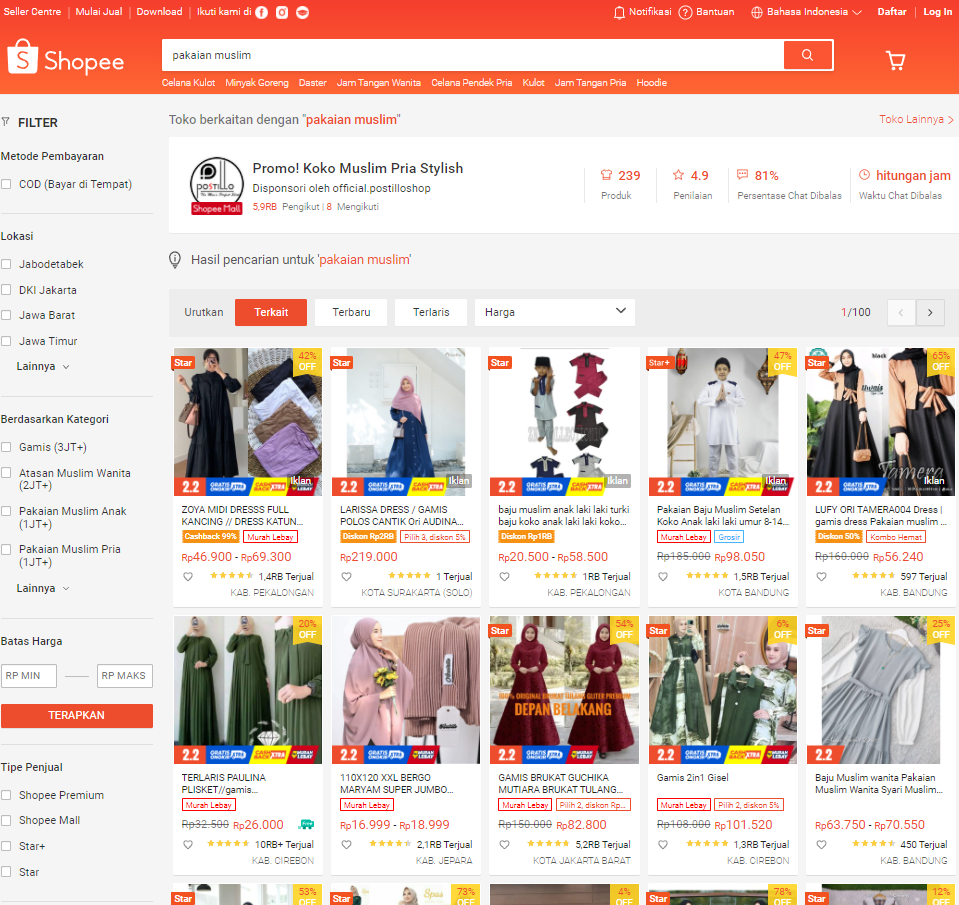Check COD (Bayar di Tempat) checkbox
This screenshot has width=959, height=905.
[x=6, y=184]
